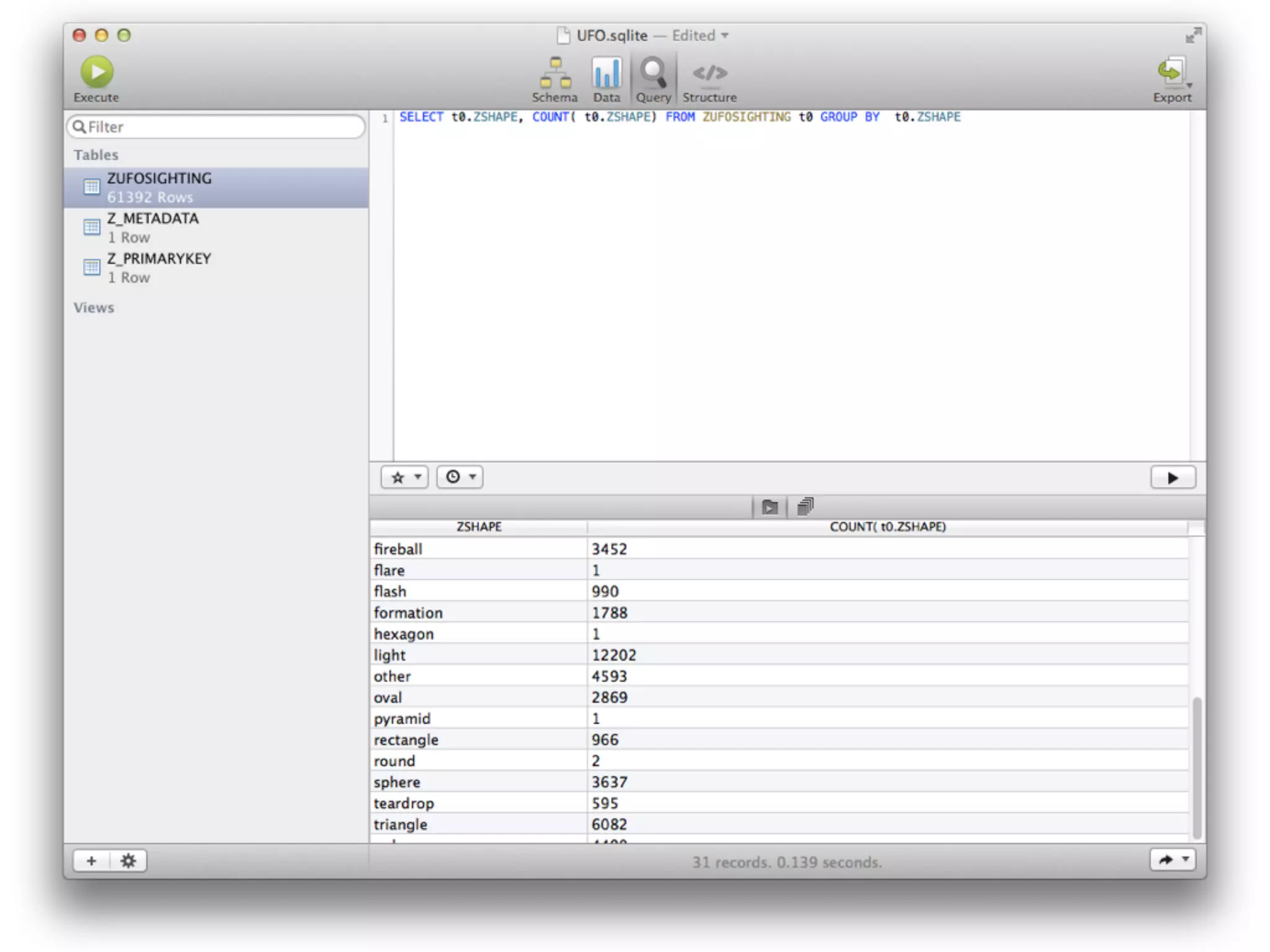Click the plus button to add a table
The image size is (1270, 952).
[x=92, y=861]
